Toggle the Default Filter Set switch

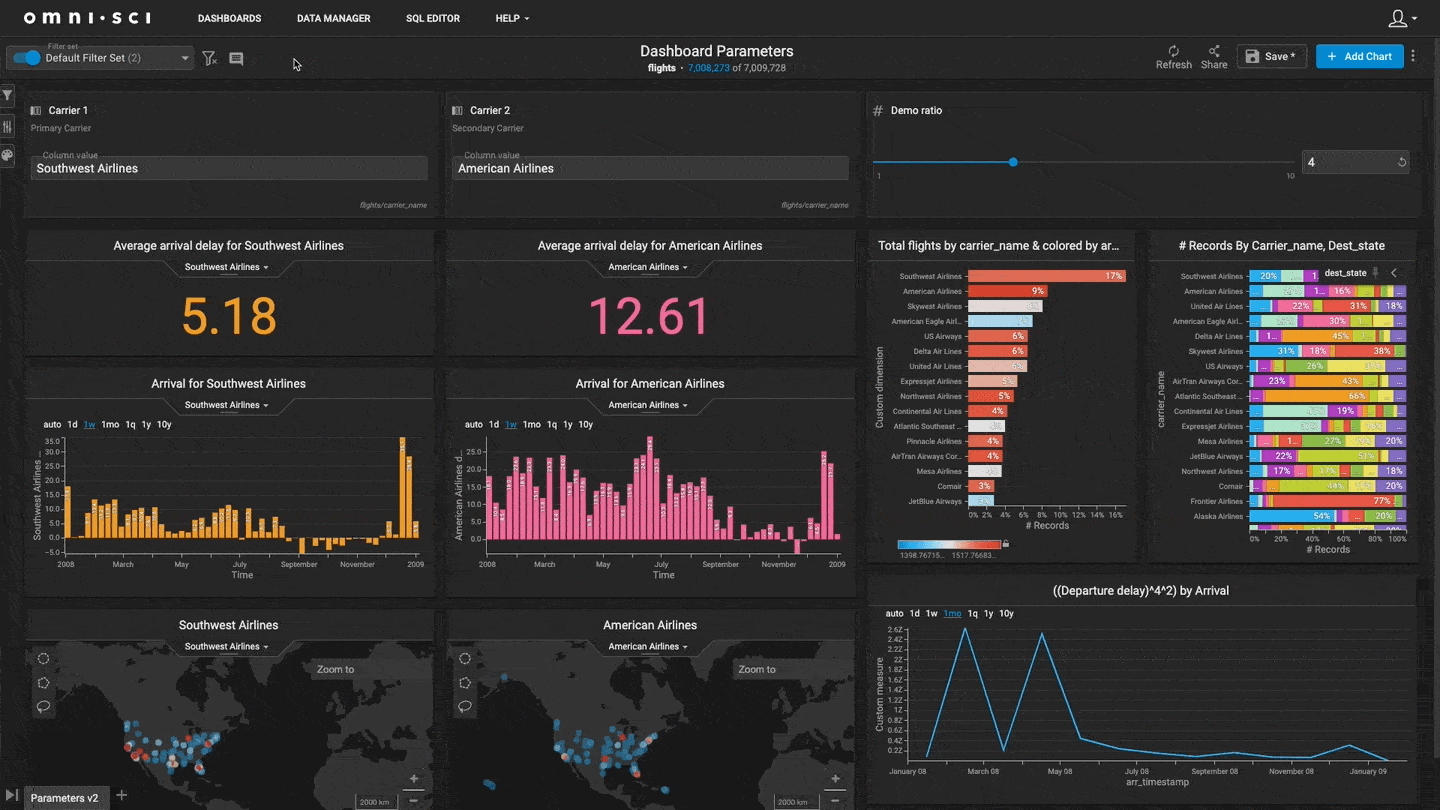(27, 58)
